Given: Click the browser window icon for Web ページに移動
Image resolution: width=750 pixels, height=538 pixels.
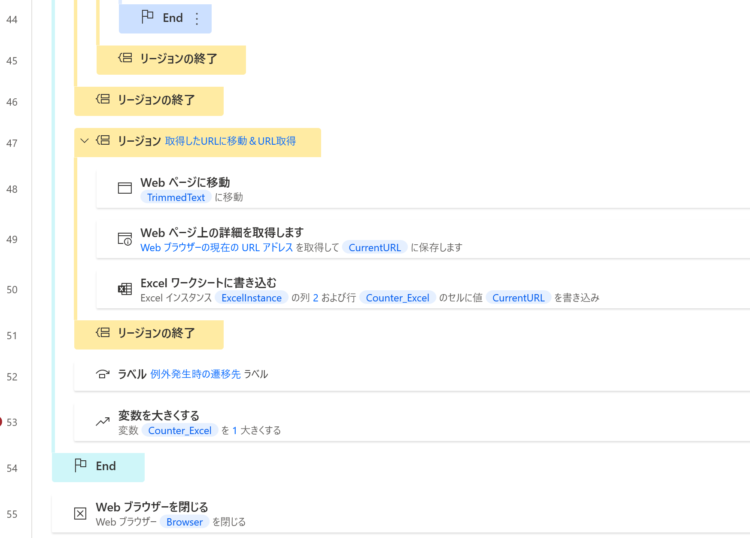Looking at the screenshot, I should pos(125,188).
